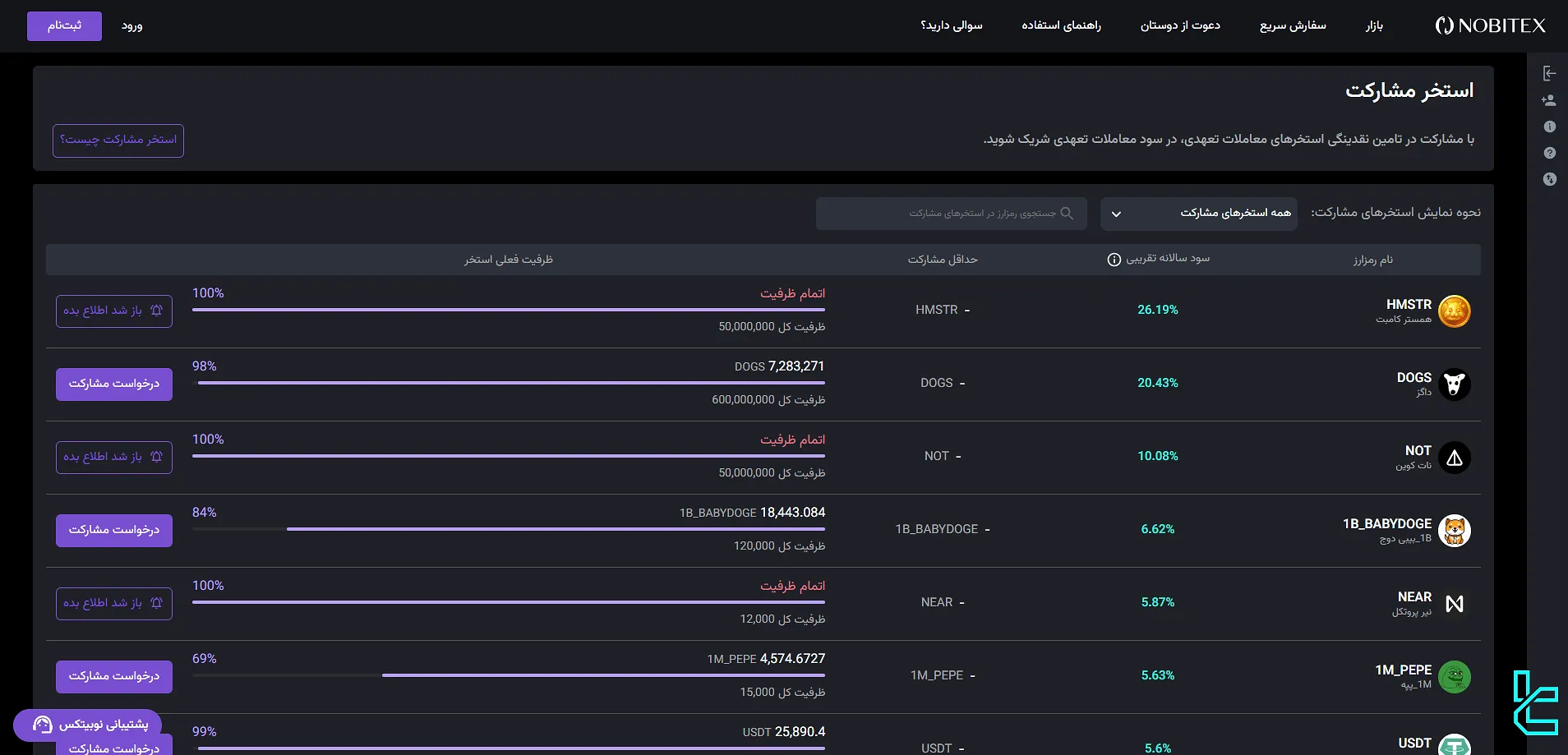The image size is (1568, 755).
Task: Click the 1B_BABYDOGE coin icon
Action: pos(1455,531)
